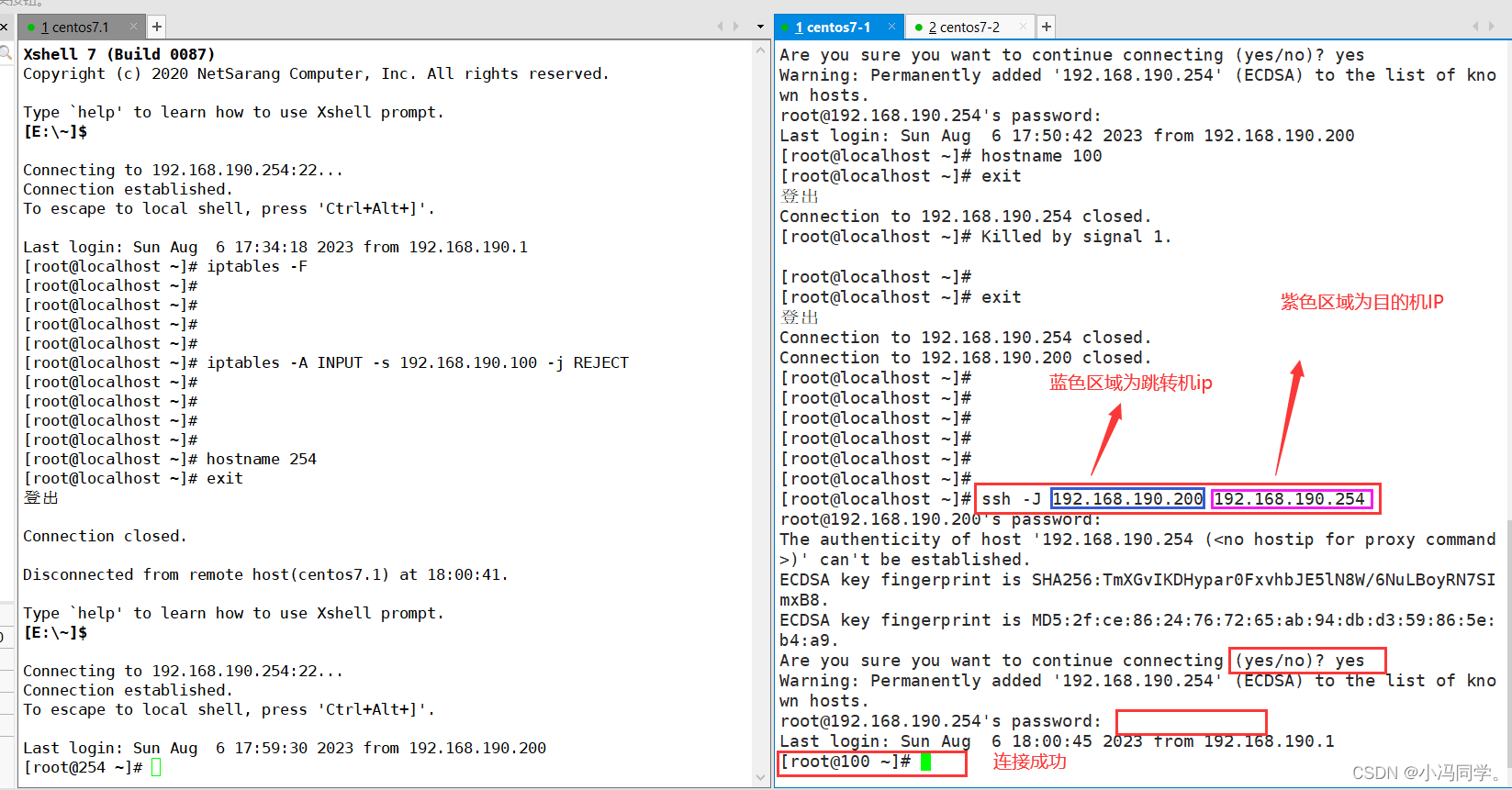Close the centos7.1 tab in left pane

coord(133,27)
